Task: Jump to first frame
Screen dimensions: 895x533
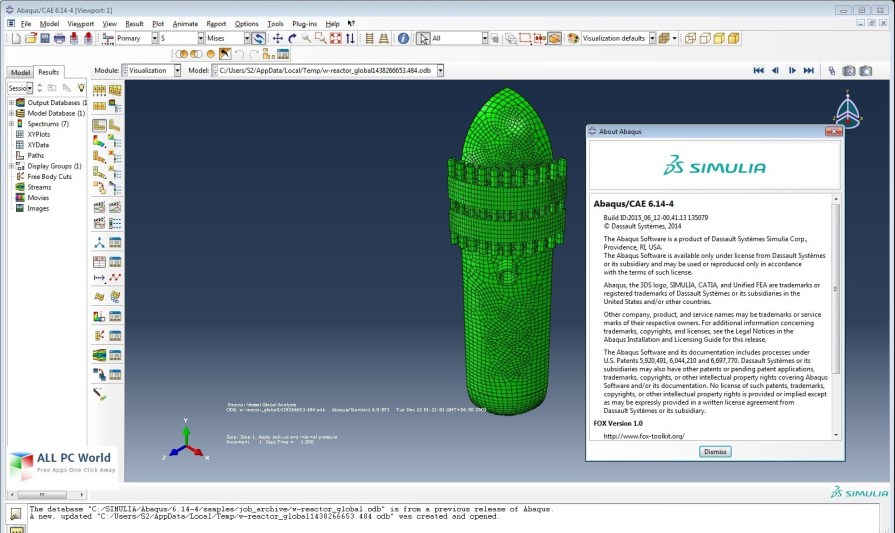Action: [x=759, y=71]
